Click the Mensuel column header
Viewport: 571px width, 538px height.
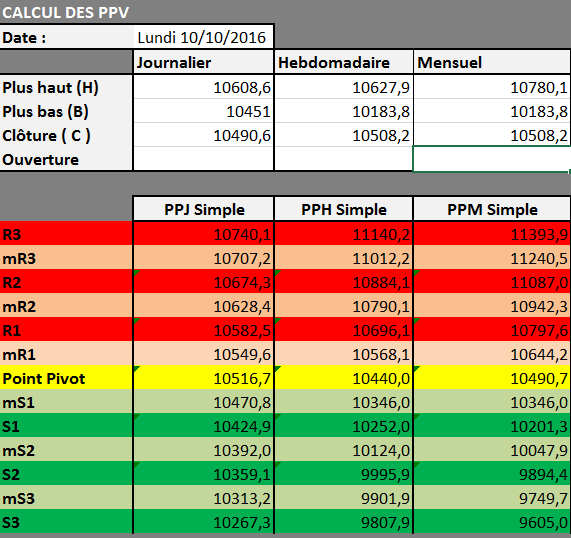click(492, 62)
